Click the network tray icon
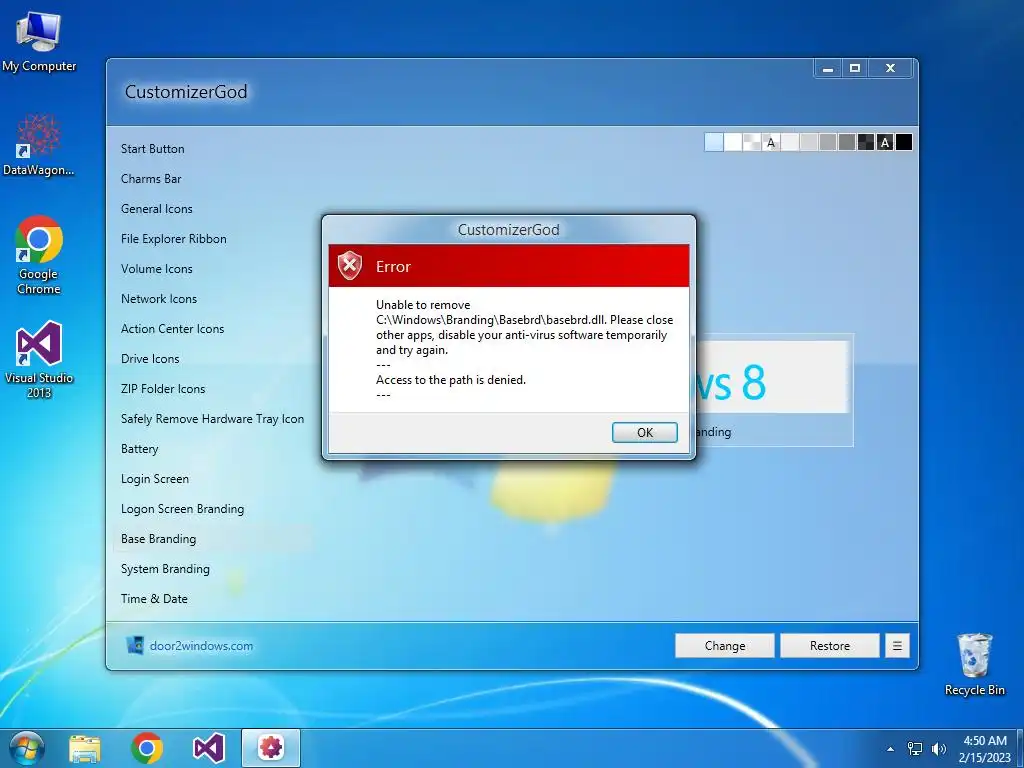 click(915, 749)
